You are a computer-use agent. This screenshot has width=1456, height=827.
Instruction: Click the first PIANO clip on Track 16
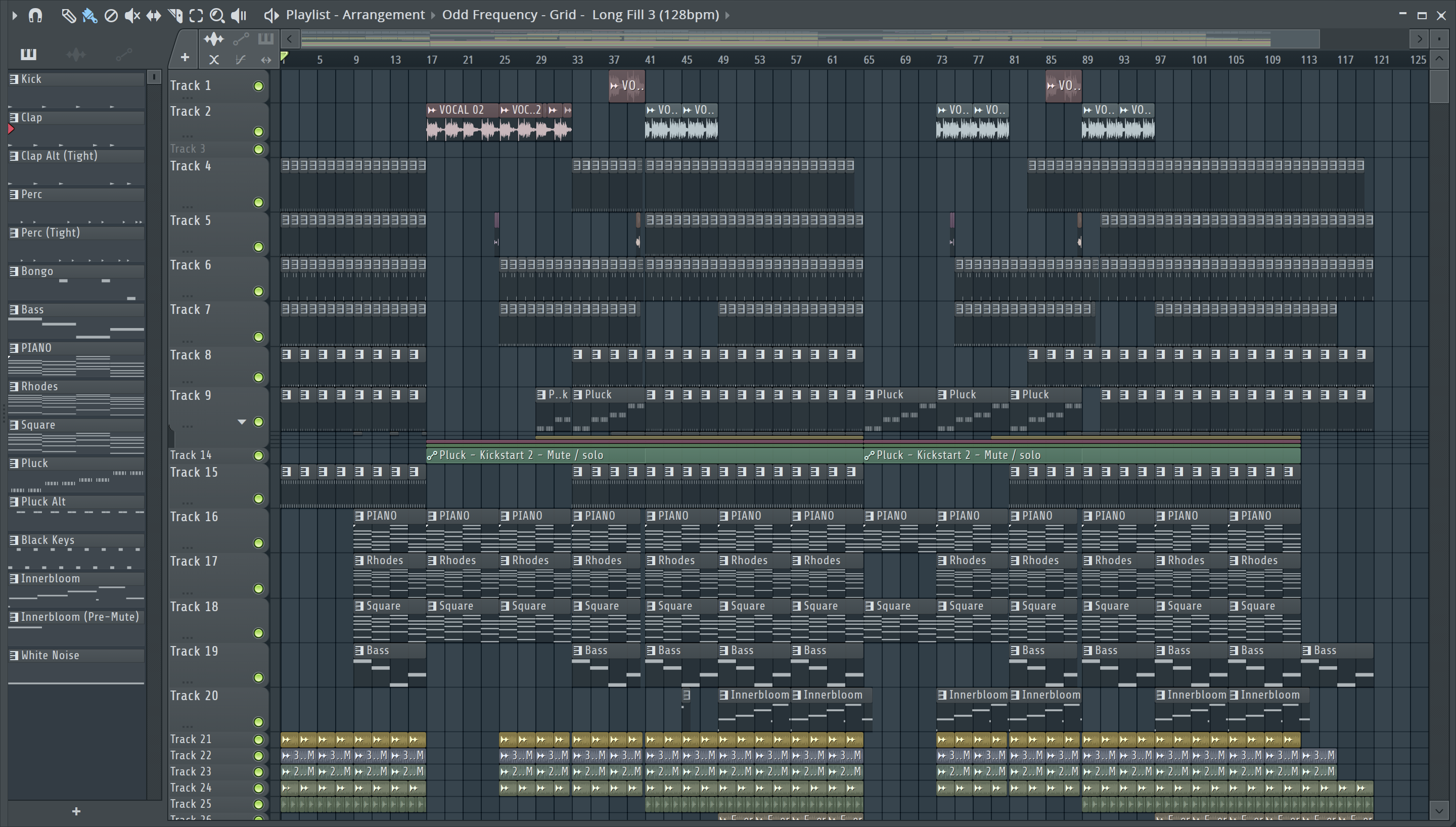coord(390,530)
